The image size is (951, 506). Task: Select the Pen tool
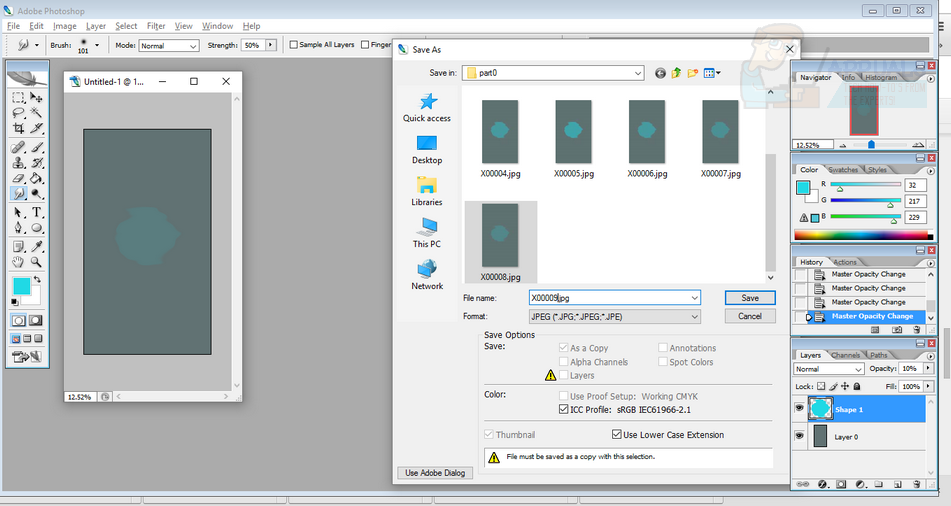coord(18,228)
